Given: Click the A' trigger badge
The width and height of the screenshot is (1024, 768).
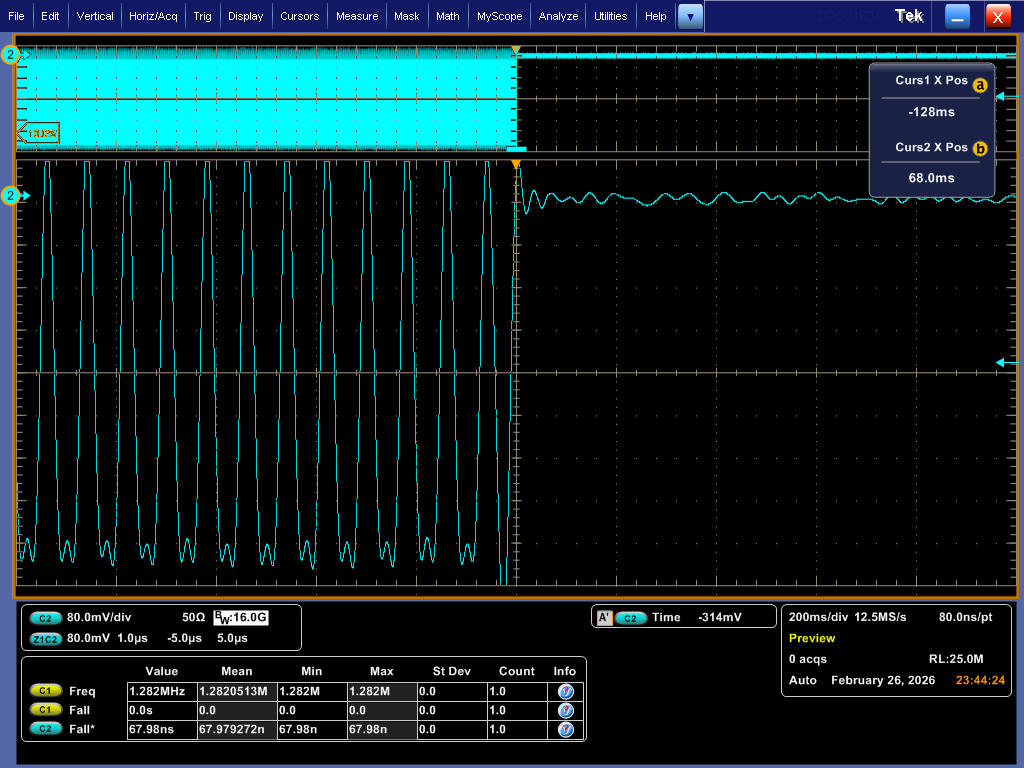Looking at the screenshot, I should point(604,618).
